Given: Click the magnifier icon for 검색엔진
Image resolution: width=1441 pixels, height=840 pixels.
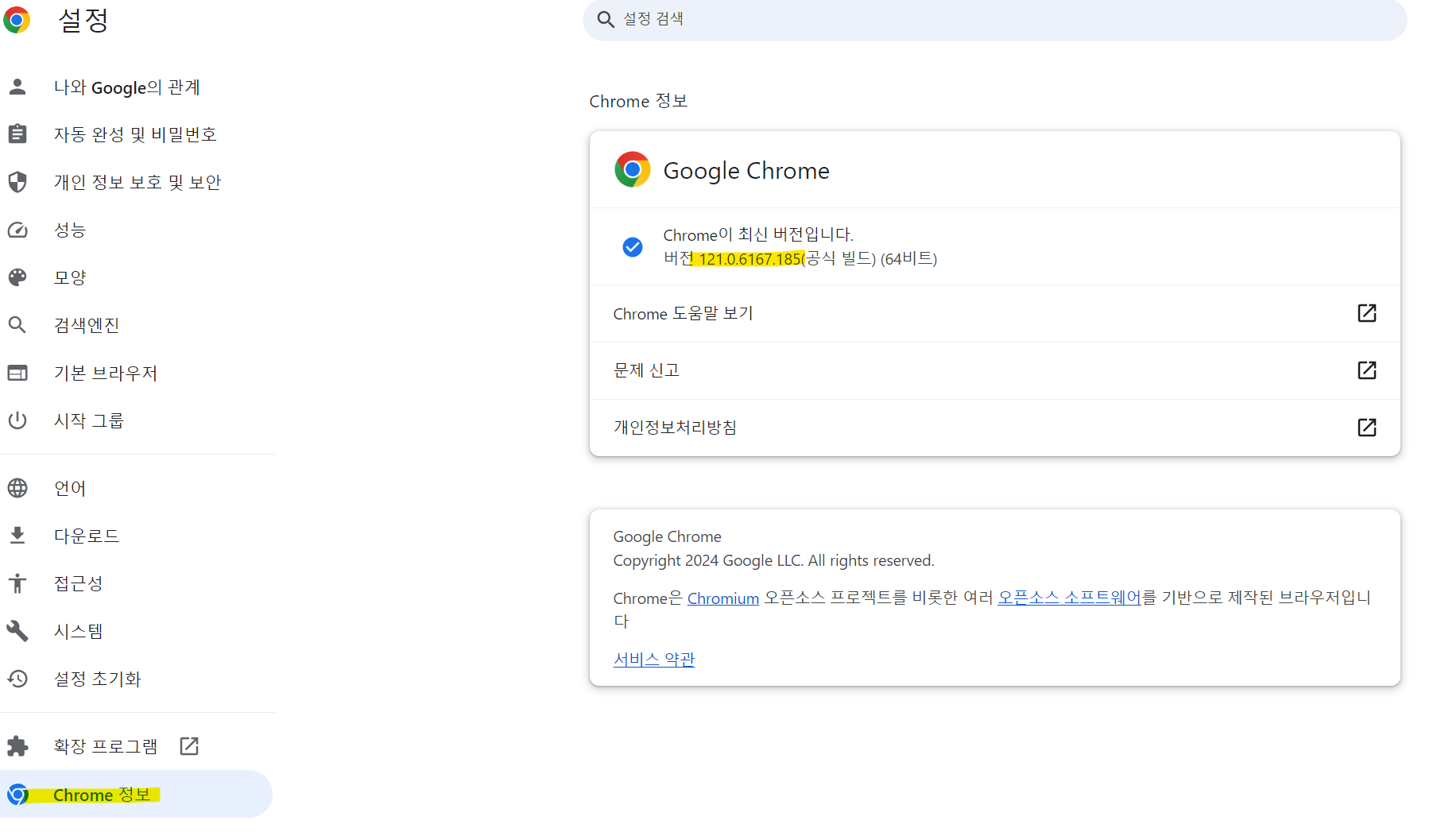Looking at the screenshot, I should coord(17,325).
